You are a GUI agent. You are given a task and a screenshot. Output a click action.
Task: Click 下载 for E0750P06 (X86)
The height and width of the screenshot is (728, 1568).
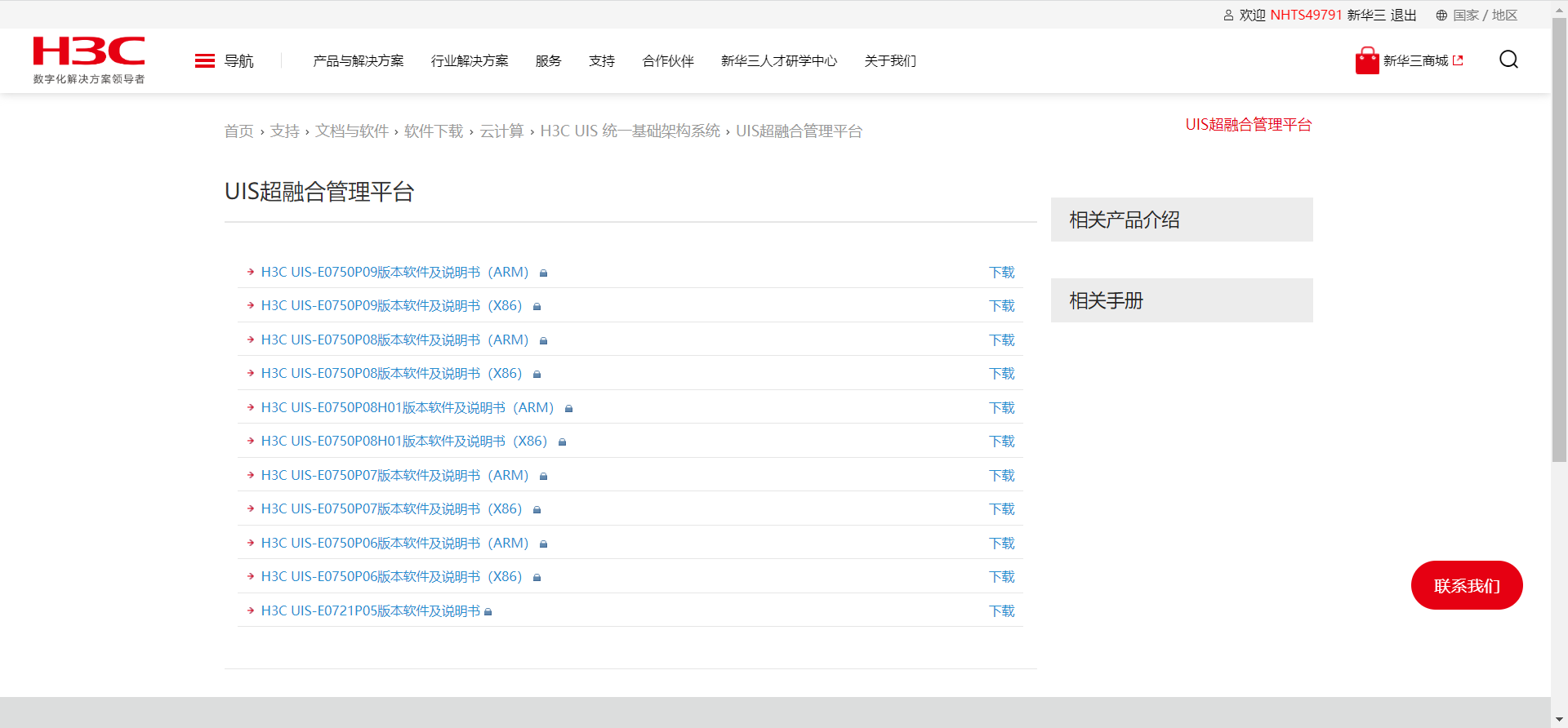click(1001, 577)
